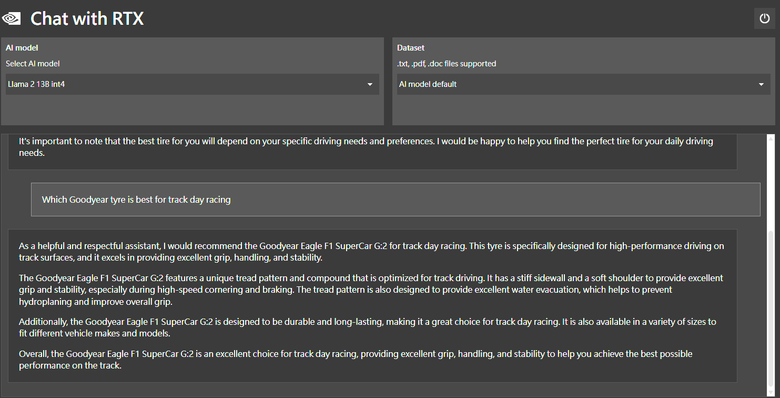Click the paragraph starting with Overall
Image resolution: width=780 pixels, height=398 pixels.
tap(356, 359)
